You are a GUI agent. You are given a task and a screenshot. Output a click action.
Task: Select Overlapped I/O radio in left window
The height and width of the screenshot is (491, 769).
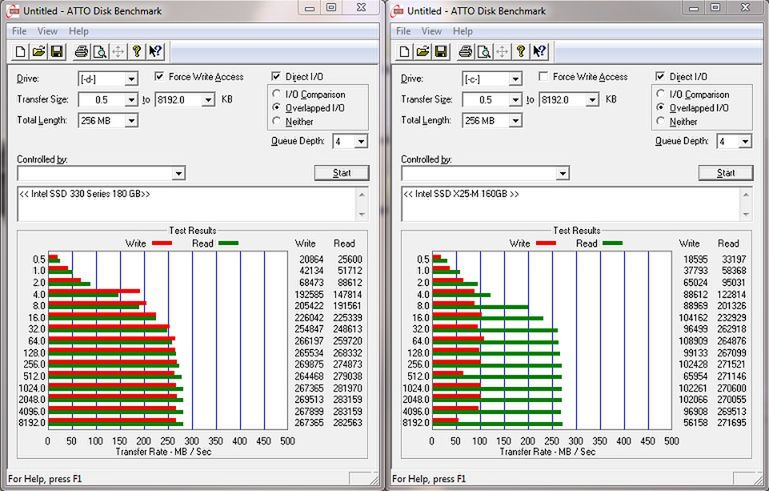[x=277, y=107]
